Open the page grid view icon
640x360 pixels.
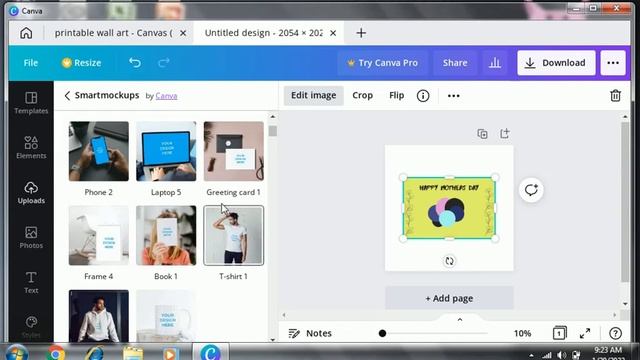(559, 333)
